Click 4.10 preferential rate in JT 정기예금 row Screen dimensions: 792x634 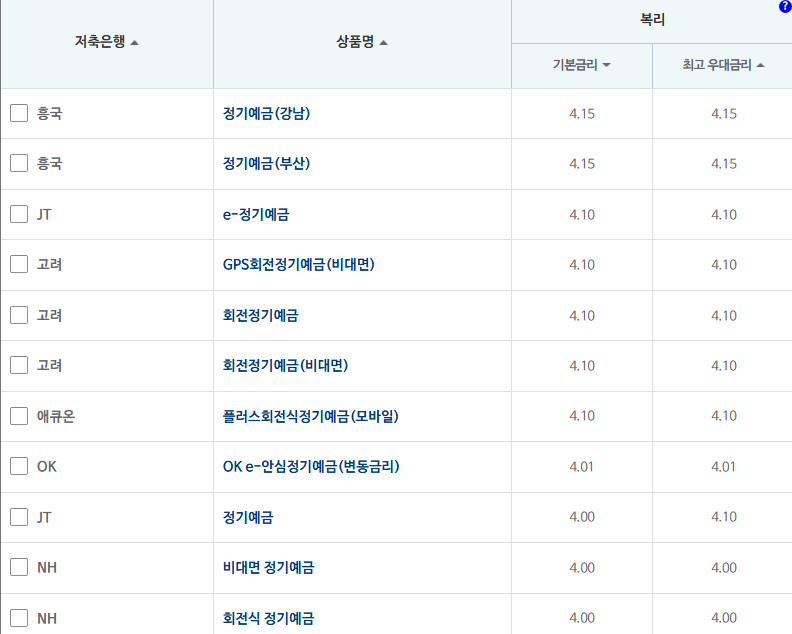click(724, 517)
